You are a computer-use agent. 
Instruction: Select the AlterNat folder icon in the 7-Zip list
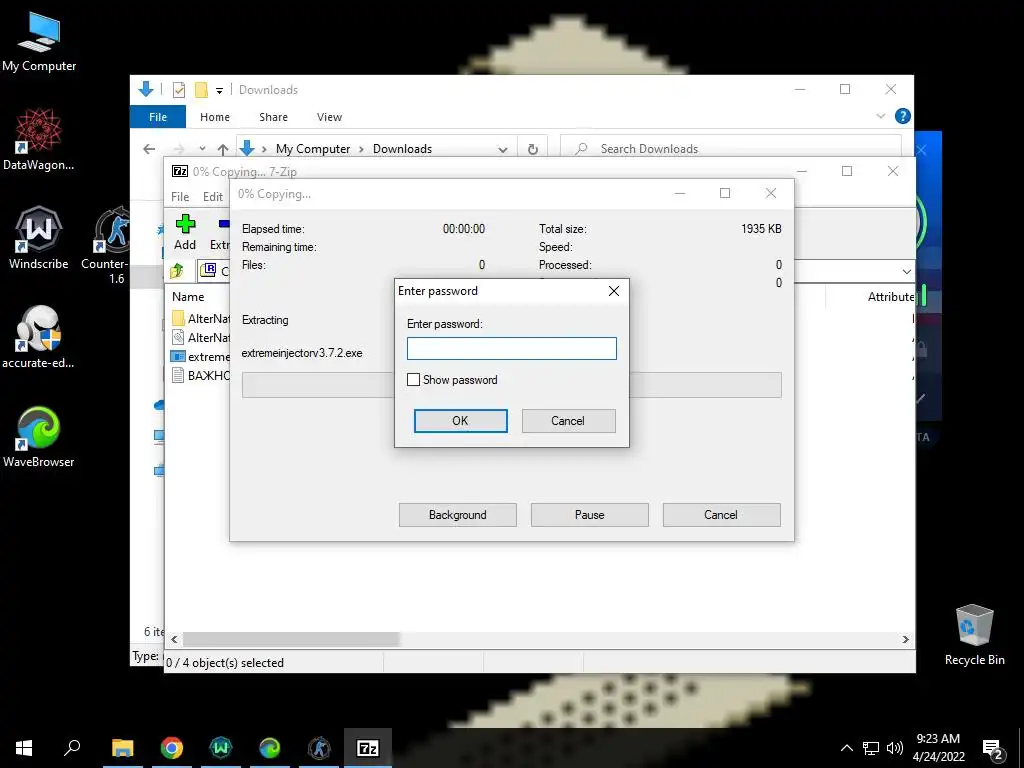pyautogui.click(x=178, y=319)
